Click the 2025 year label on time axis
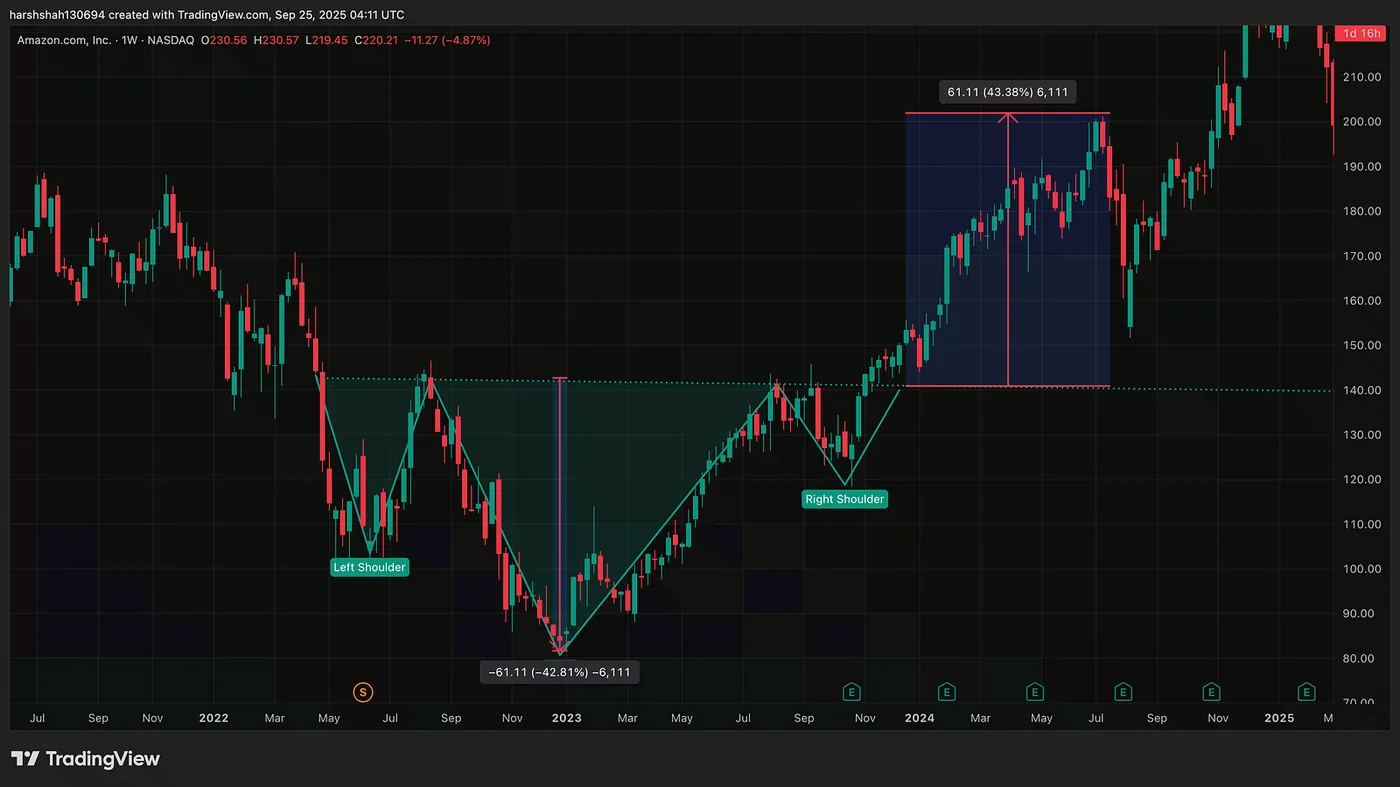This screenshot has width=1400, height=787. pyautogui.click(x=1279, y=718)
